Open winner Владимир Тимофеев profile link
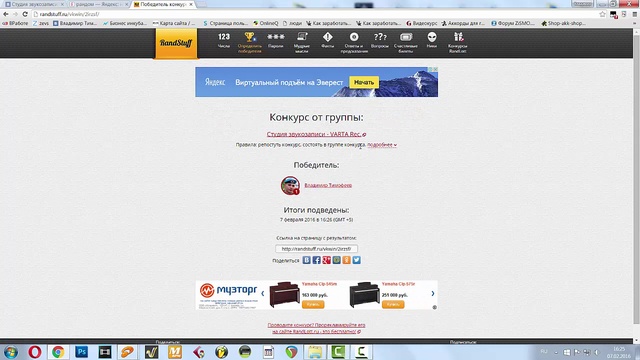 (x=328, y=185)
